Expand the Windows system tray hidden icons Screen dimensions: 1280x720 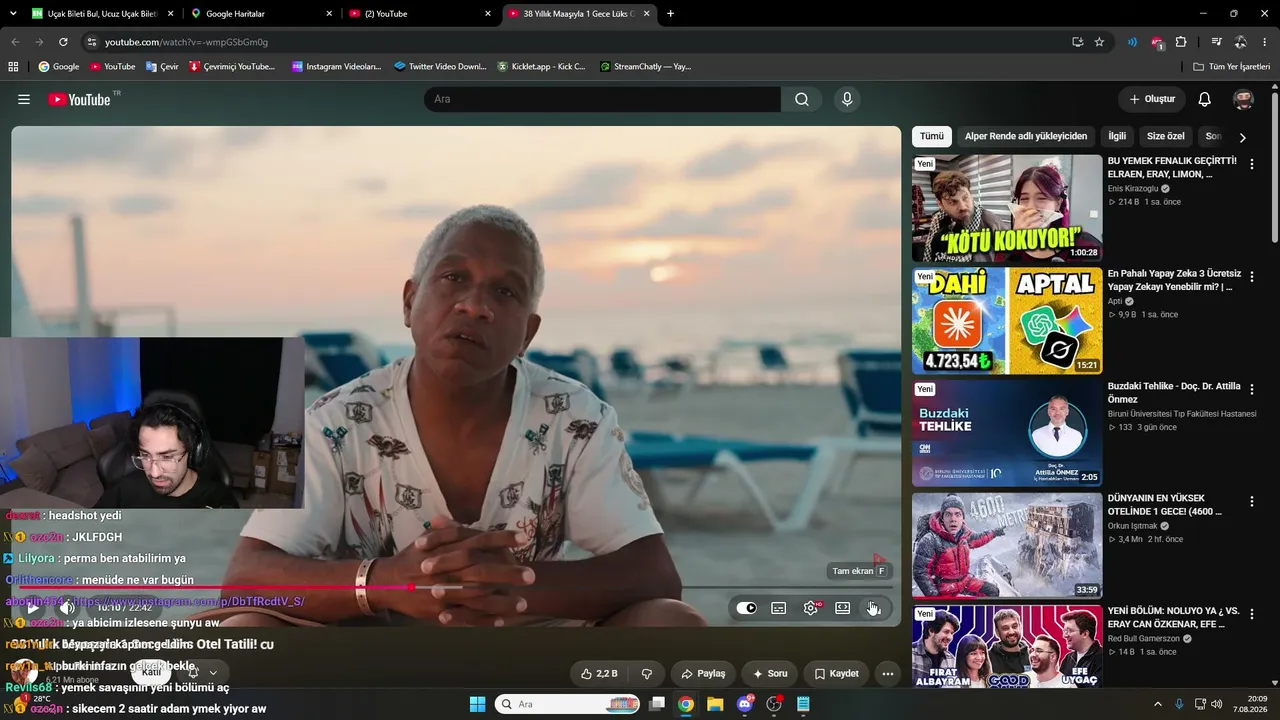(x=1158, y=704)
